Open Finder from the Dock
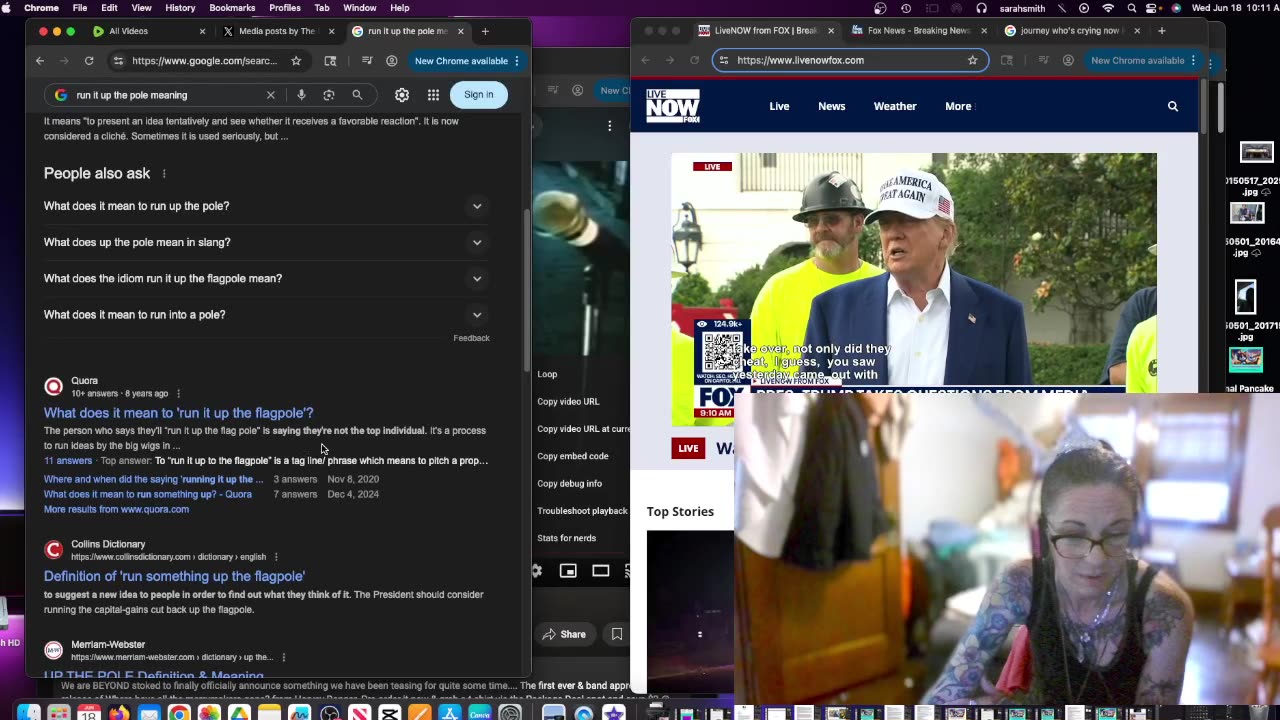The image size is (1280, 720). [29, 713]
